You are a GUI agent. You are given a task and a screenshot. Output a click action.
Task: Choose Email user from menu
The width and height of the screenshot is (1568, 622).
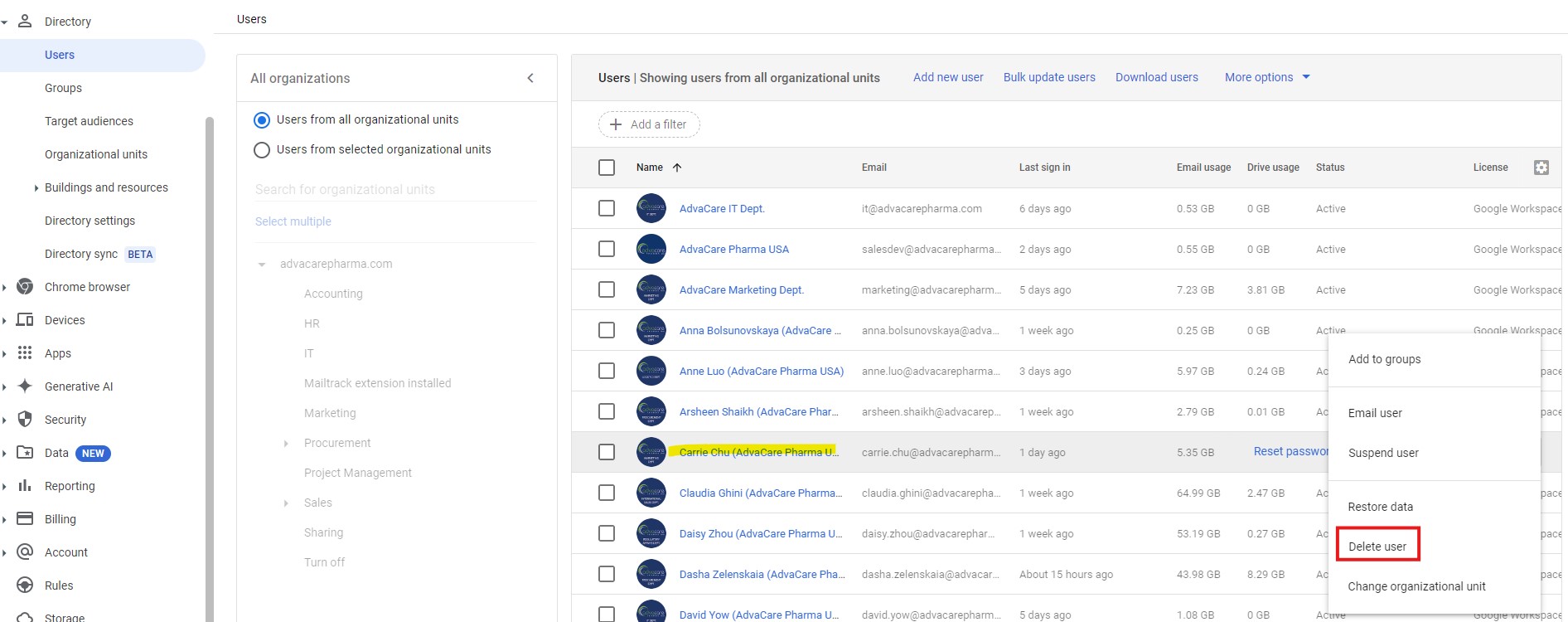coord(1434,413)
